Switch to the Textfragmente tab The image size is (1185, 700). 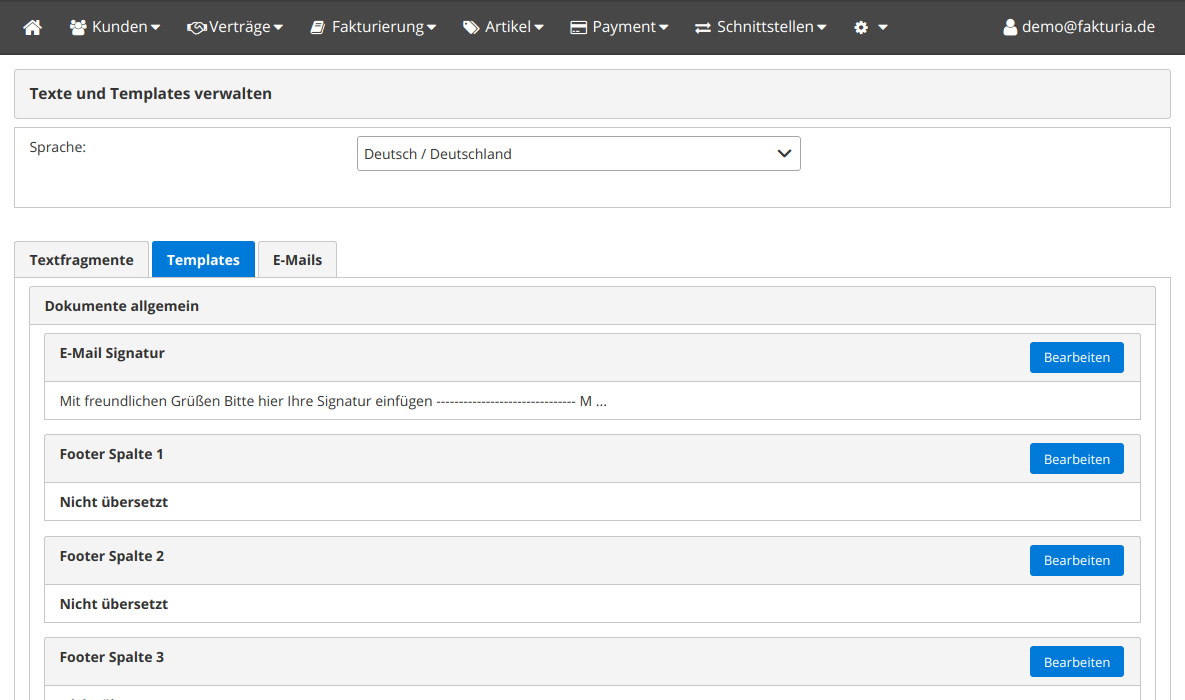[x=81, y=260]
